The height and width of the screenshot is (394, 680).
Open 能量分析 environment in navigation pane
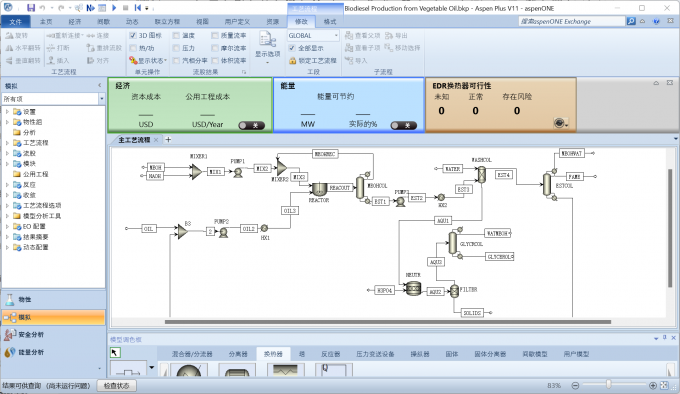tap(31, 352)
